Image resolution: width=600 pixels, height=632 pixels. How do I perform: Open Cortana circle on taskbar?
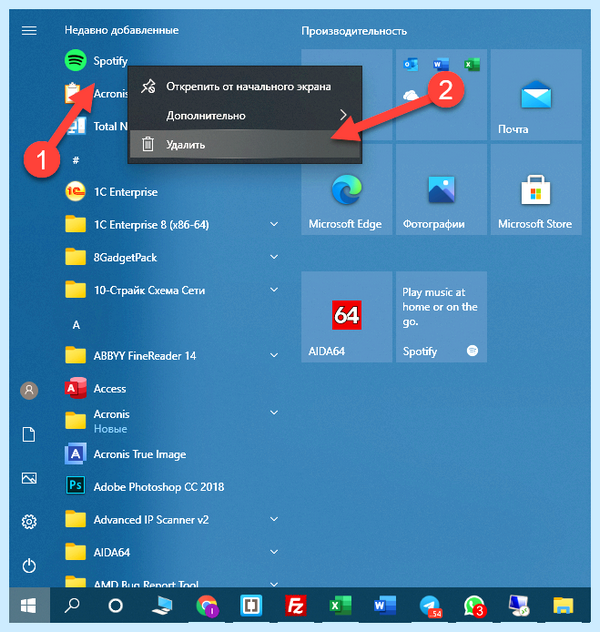(116, 605)
